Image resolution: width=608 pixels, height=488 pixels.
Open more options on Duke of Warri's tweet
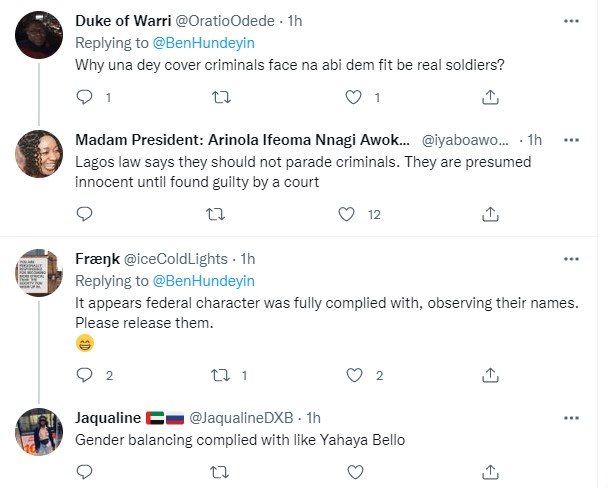(x=571, y=20)
